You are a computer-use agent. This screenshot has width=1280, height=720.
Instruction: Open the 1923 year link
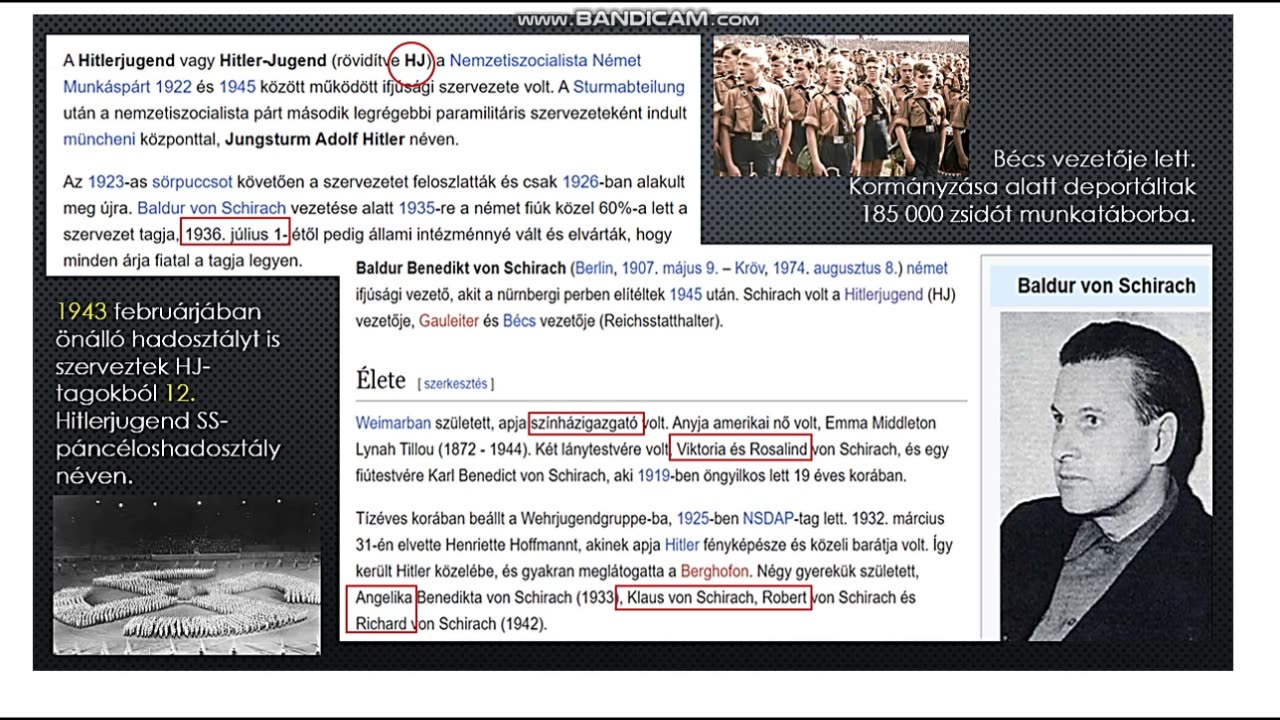(106, 182)
